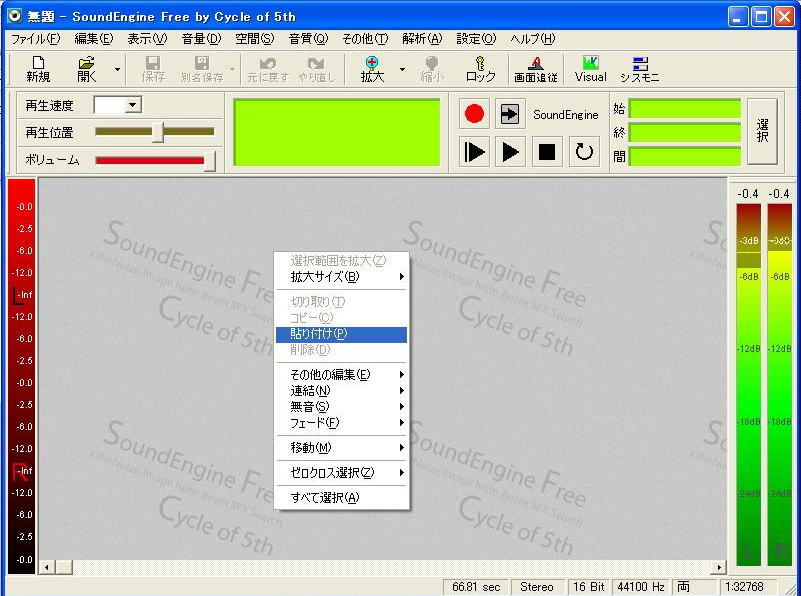The height and width of the screenshot is (596, 801).
Task: Click the 間 duration field
Action: click(x=685, y=156)
